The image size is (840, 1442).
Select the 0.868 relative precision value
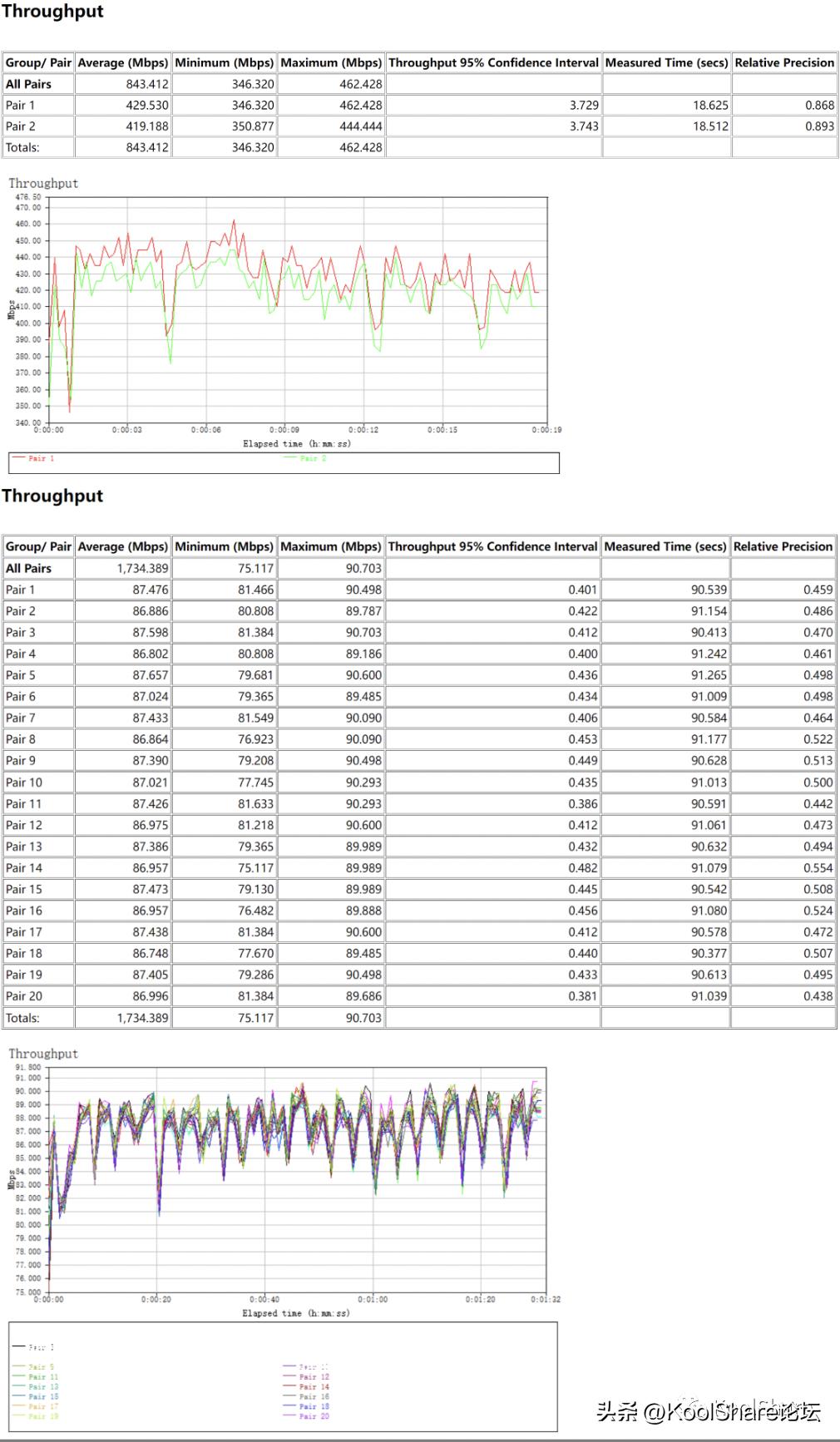(x=820, y=106)
